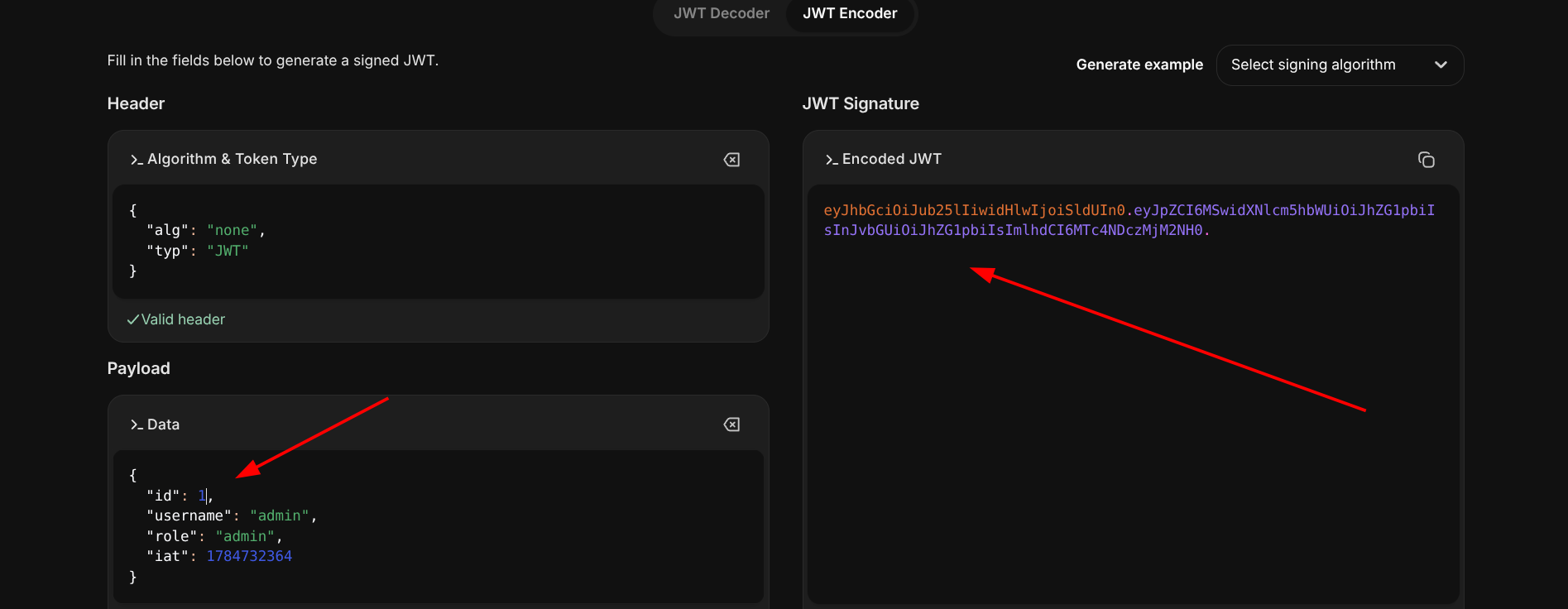The height and width of the screenshot is (609, 1568).
Task: Click inside the header JSON editor
Action: 439,242
